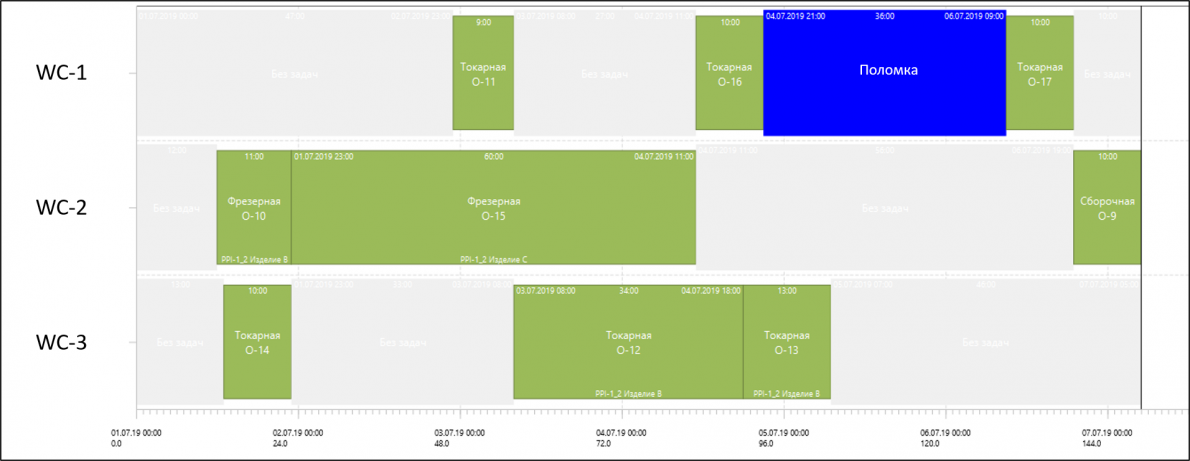Click the Сборочная O-9 task block
Image resolution: width=1190 pixels, height=461 pixels.
click(1107, 207)
